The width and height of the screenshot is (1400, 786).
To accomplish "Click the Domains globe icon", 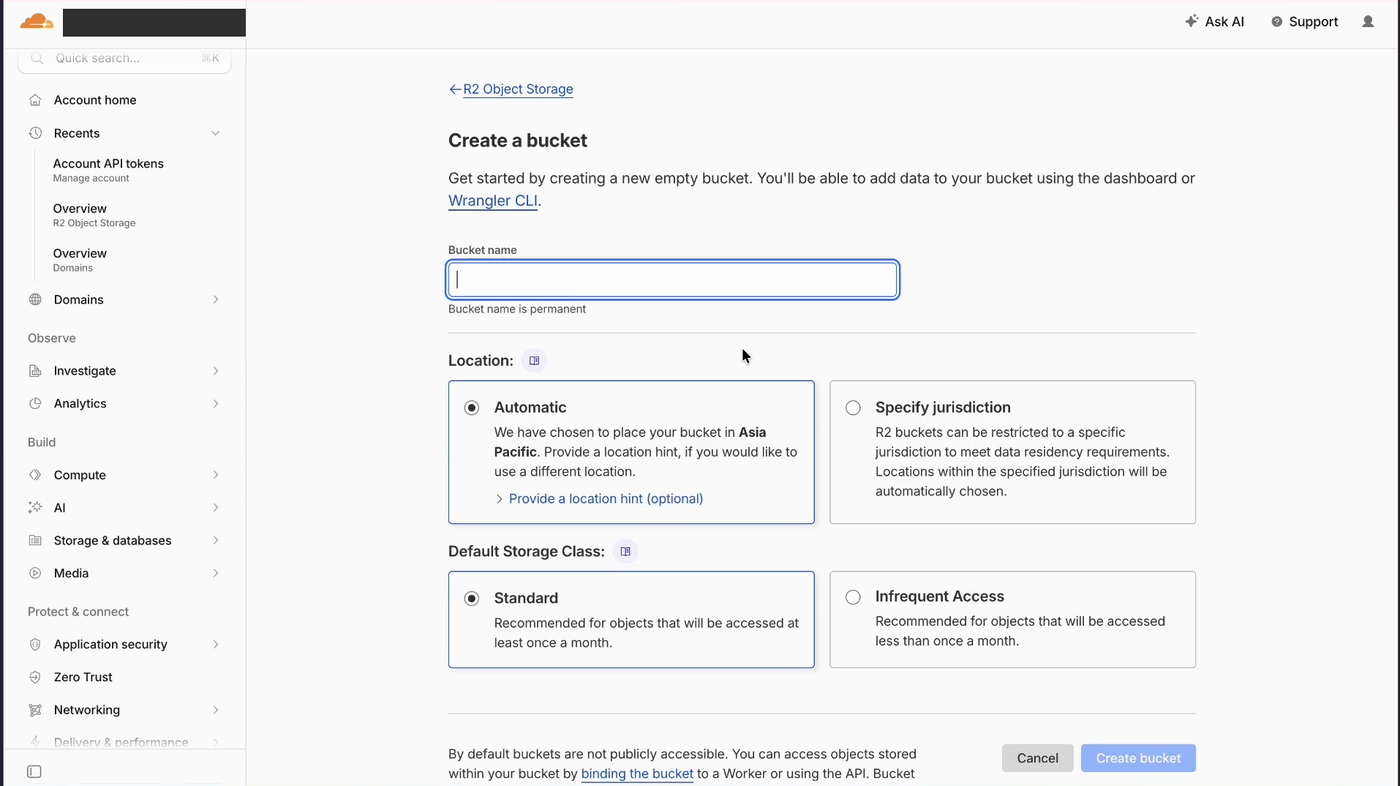I will click(x=35, y=300).
